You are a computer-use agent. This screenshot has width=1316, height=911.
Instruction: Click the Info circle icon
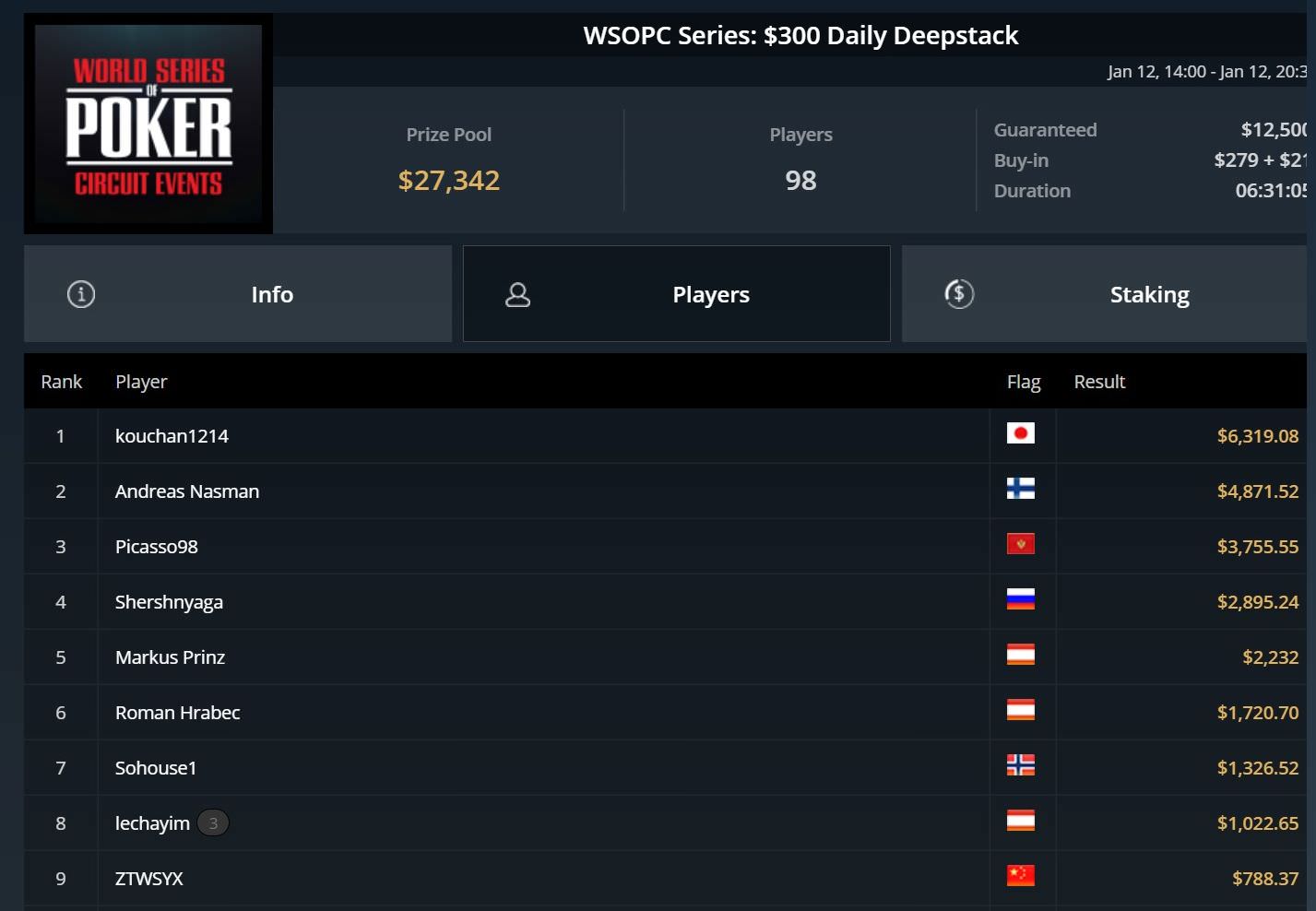point(81,294)
